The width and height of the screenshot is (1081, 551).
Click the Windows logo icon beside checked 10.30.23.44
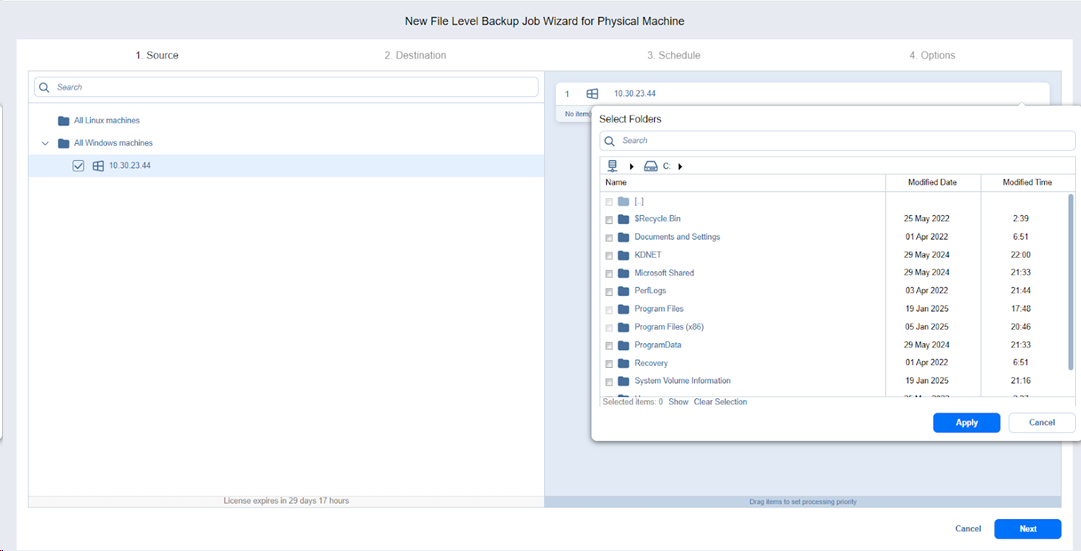pyautogui.click(x=98, y=166)
